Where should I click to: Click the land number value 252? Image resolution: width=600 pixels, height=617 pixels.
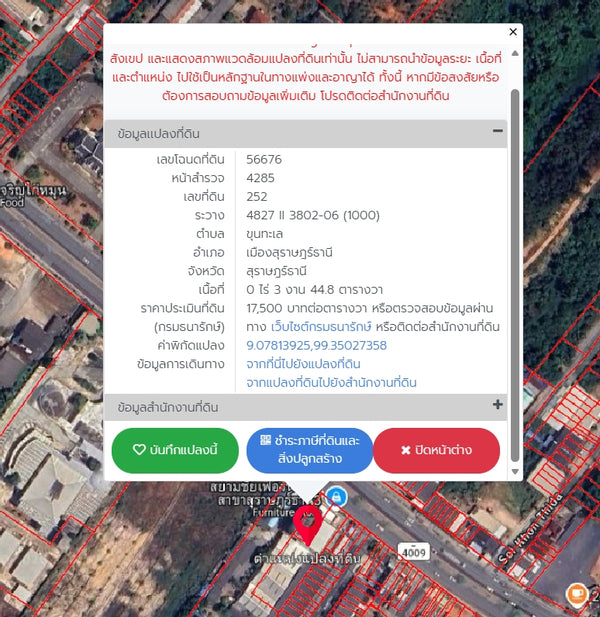tap(257, 196)
